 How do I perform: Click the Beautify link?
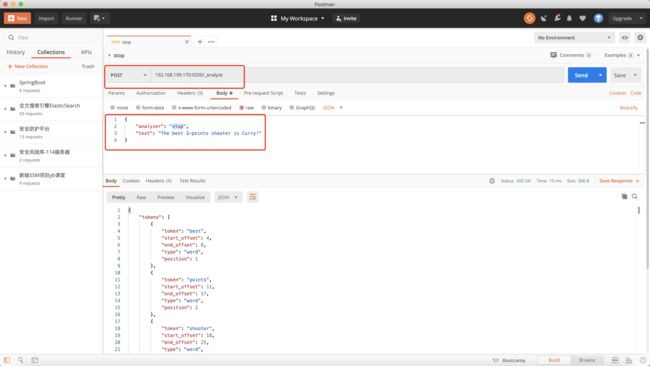click(628, 108)
